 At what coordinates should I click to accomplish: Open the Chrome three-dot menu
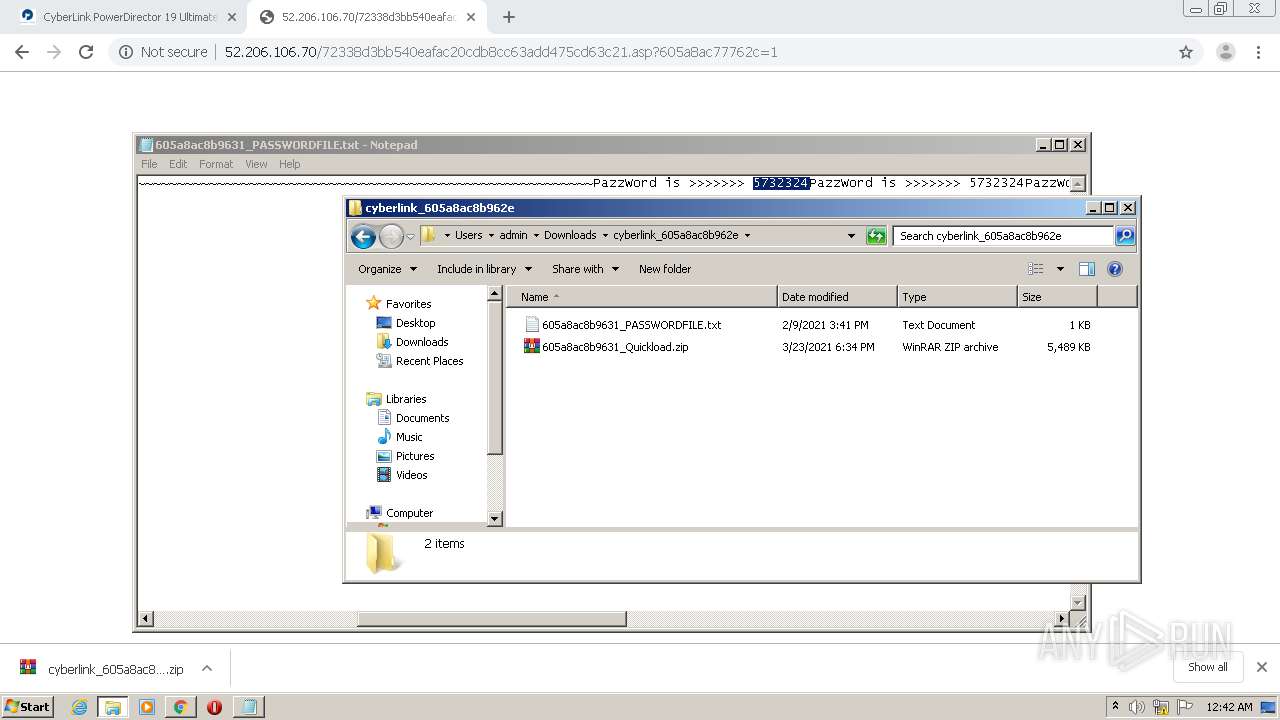pos(1258,52)
